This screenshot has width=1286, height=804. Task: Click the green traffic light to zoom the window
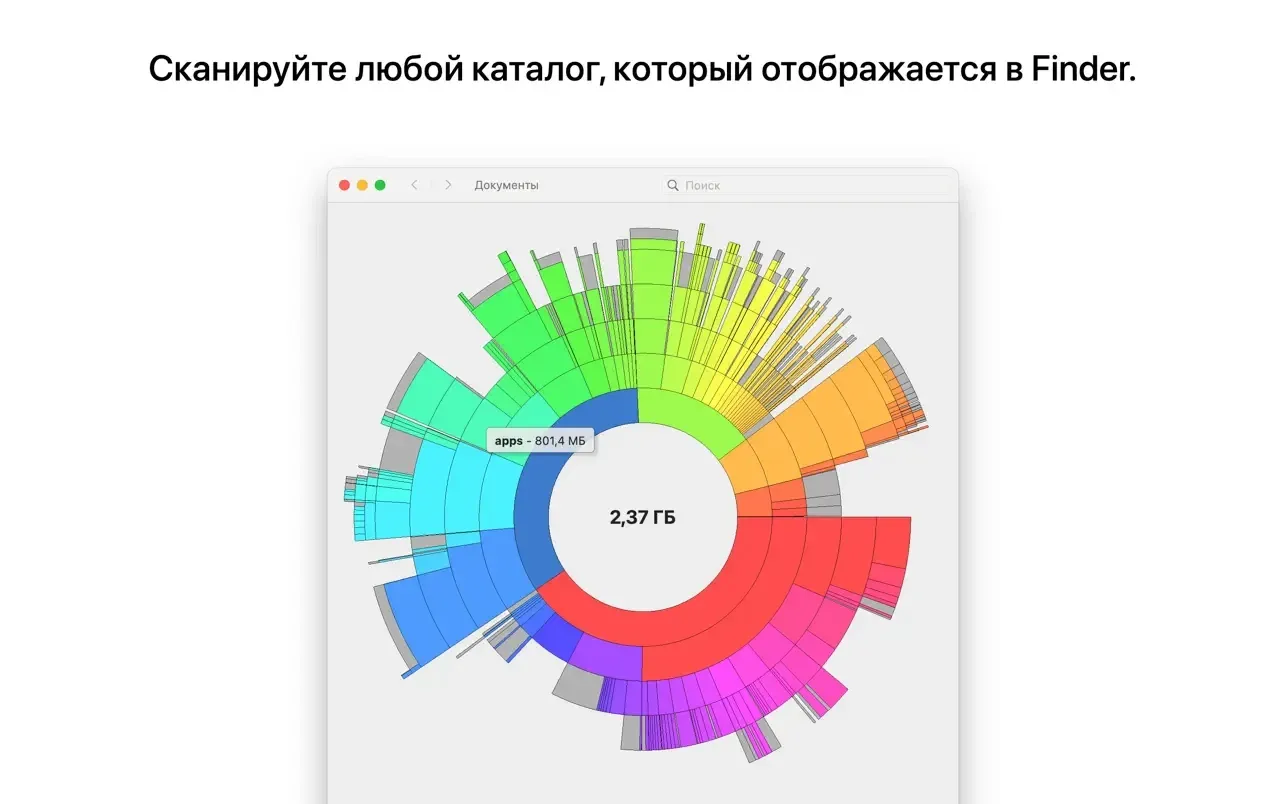tap(379, 185)
